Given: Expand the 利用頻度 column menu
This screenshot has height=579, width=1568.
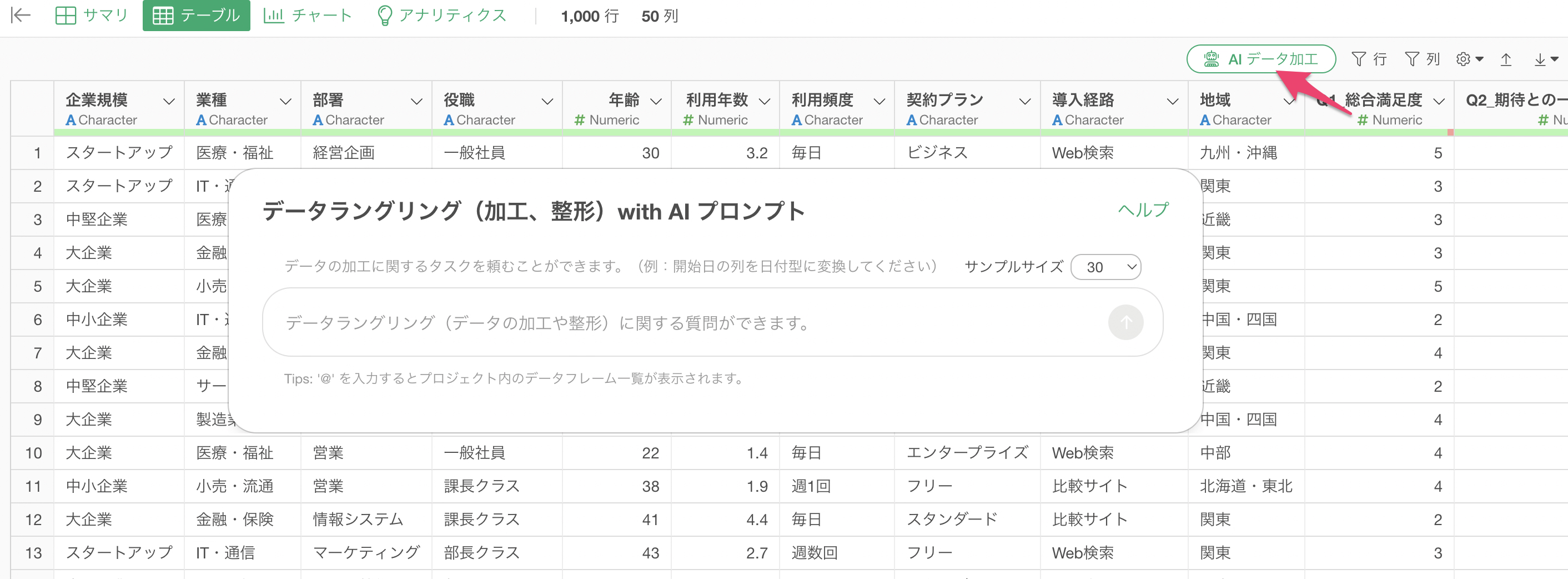Looking at the screenshot, I should pos(879,101).
